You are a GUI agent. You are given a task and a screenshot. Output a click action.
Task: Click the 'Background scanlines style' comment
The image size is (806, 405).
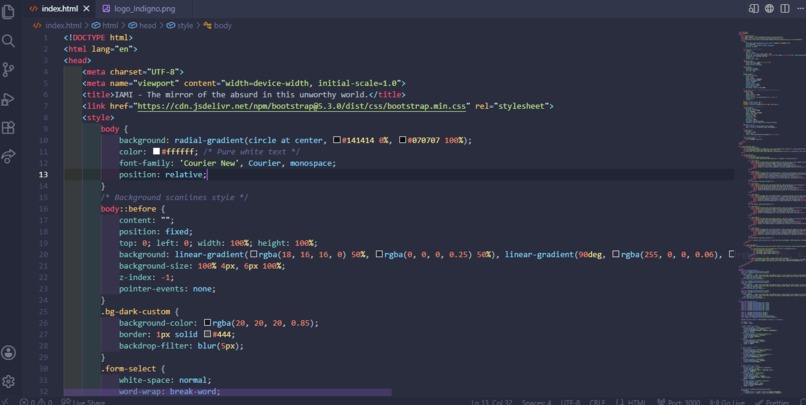(x=174, y=197)
